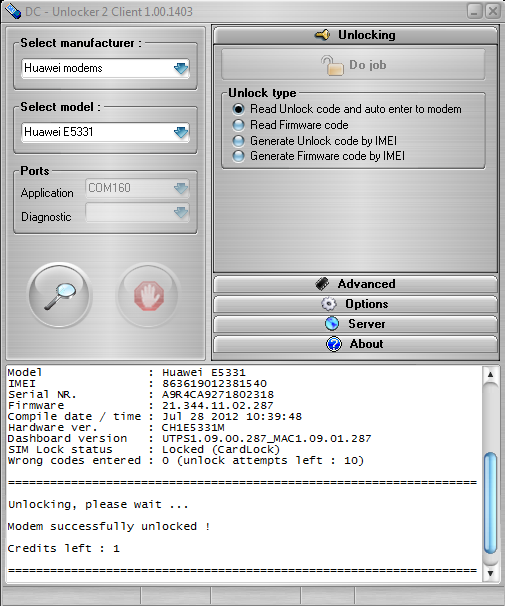The image size is (505, 606).
Task: Click the 'Unlocking, please wait ...' line
Action: (98, 505)
